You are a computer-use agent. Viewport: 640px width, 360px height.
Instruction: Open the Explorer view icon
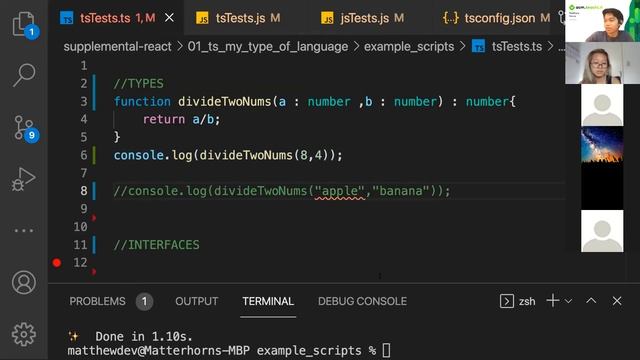[x=24, y=24]
